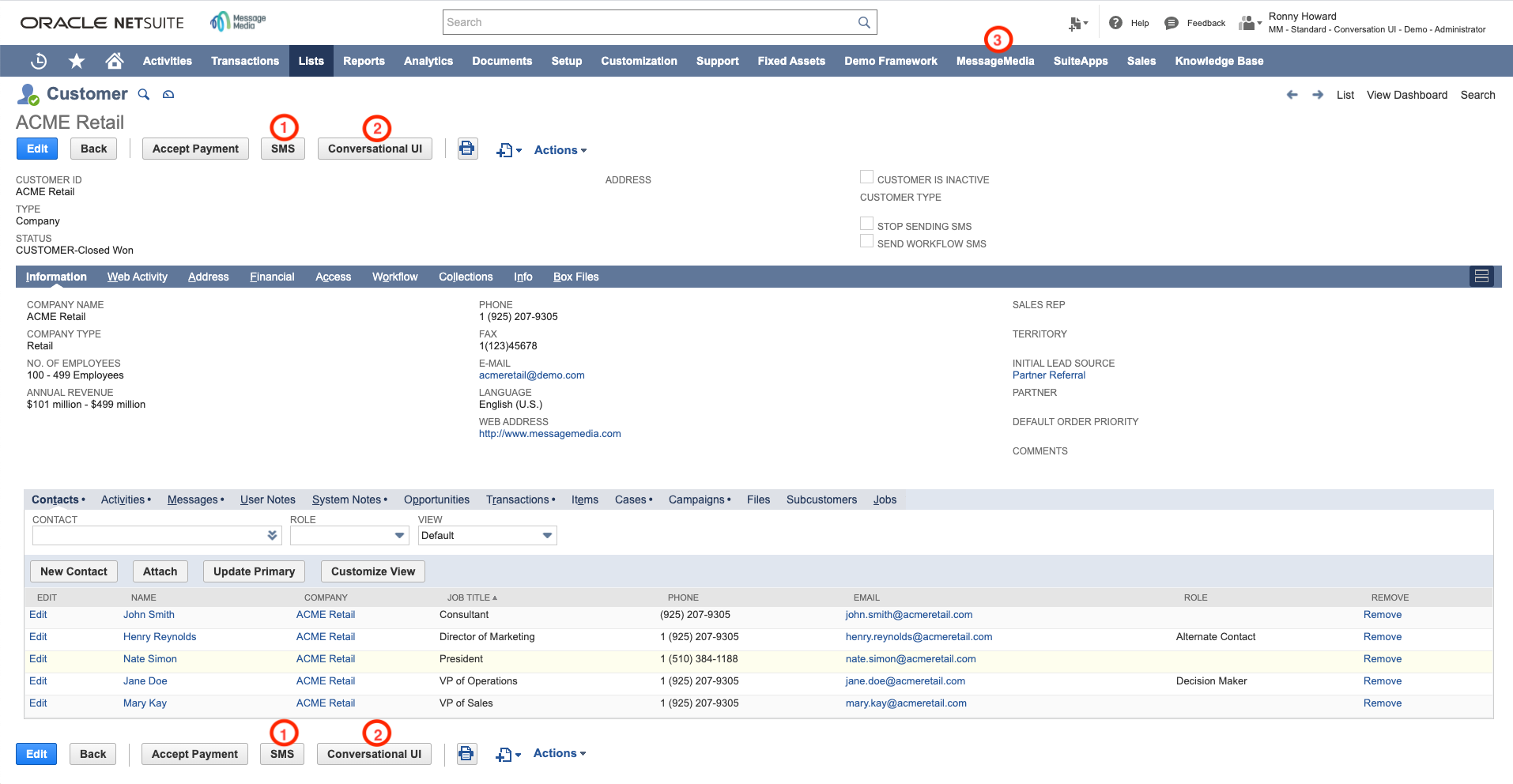Open the recent records history icon
The width and height of the screenshot is (1513, 784).
coord(38,61)
